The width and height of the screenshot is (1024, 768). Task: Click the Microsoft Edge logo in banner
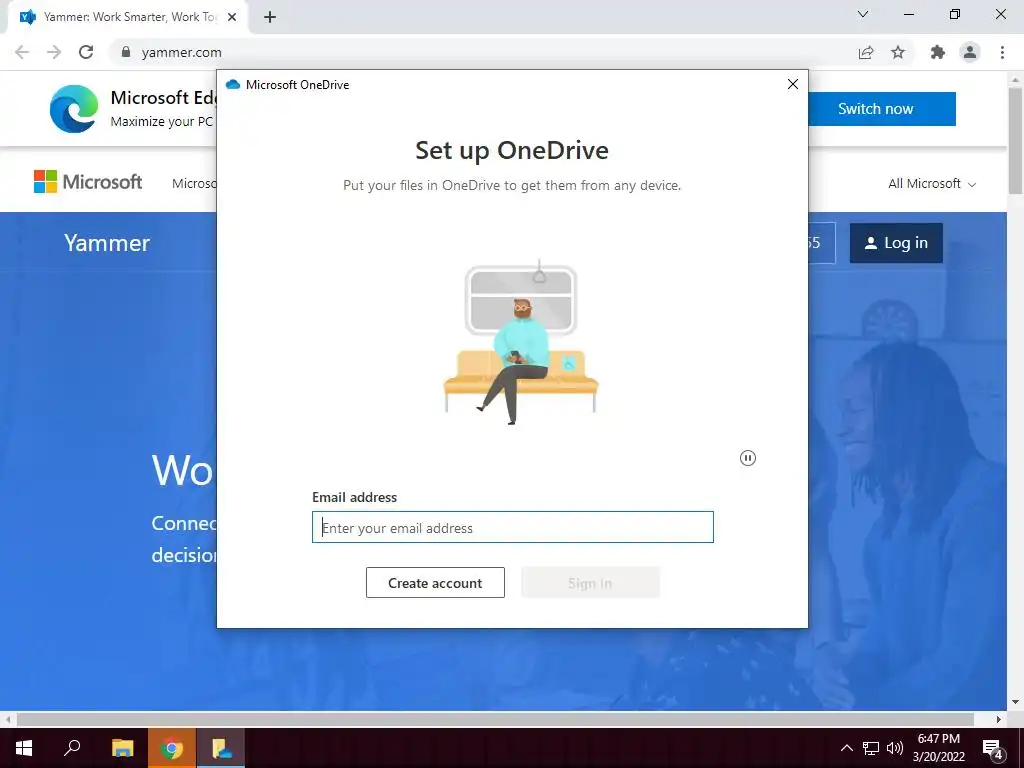click(74, 108)
